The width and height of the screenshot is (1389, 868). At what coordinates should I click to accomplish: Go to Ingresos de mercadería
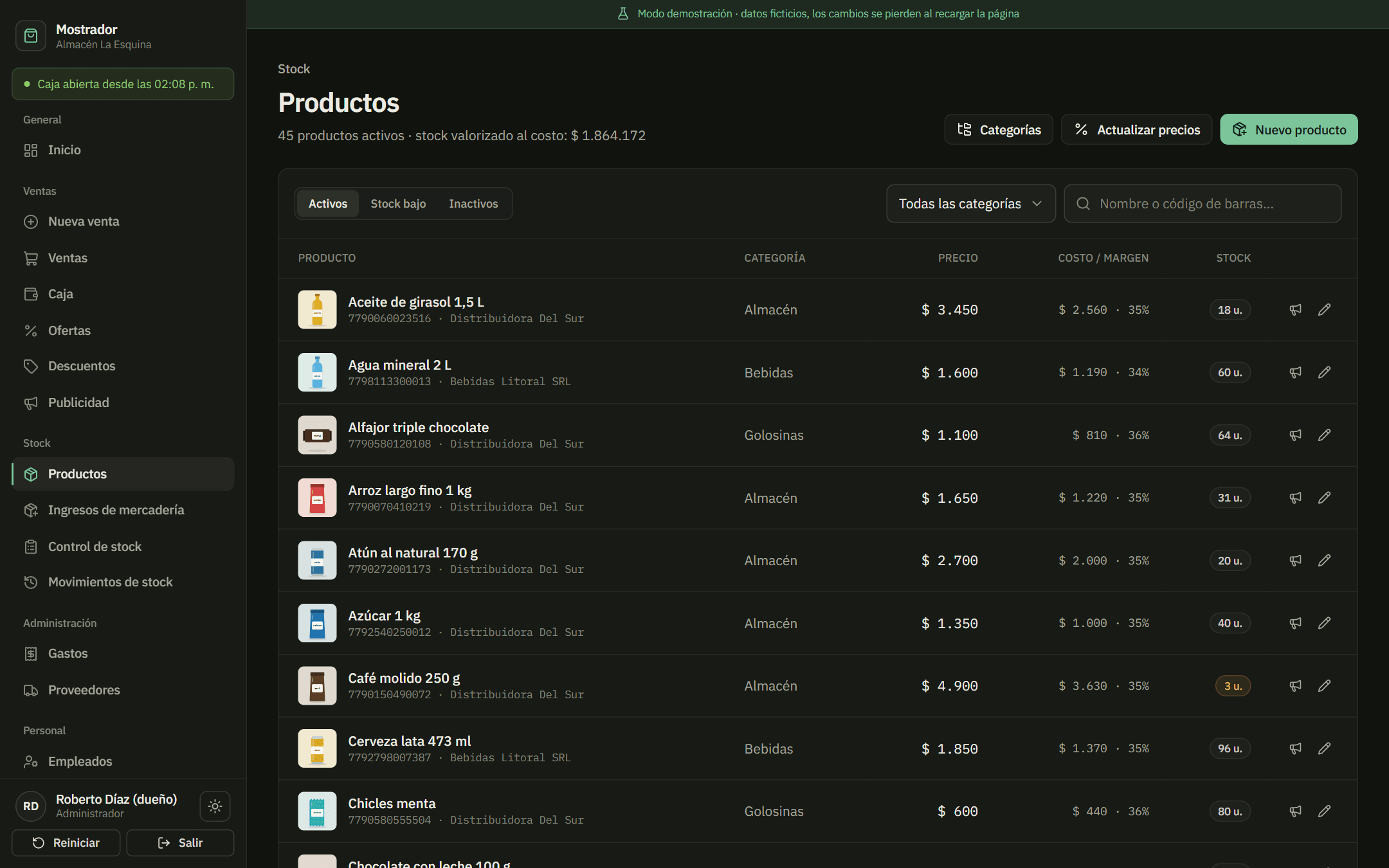[x=123, y=510]
